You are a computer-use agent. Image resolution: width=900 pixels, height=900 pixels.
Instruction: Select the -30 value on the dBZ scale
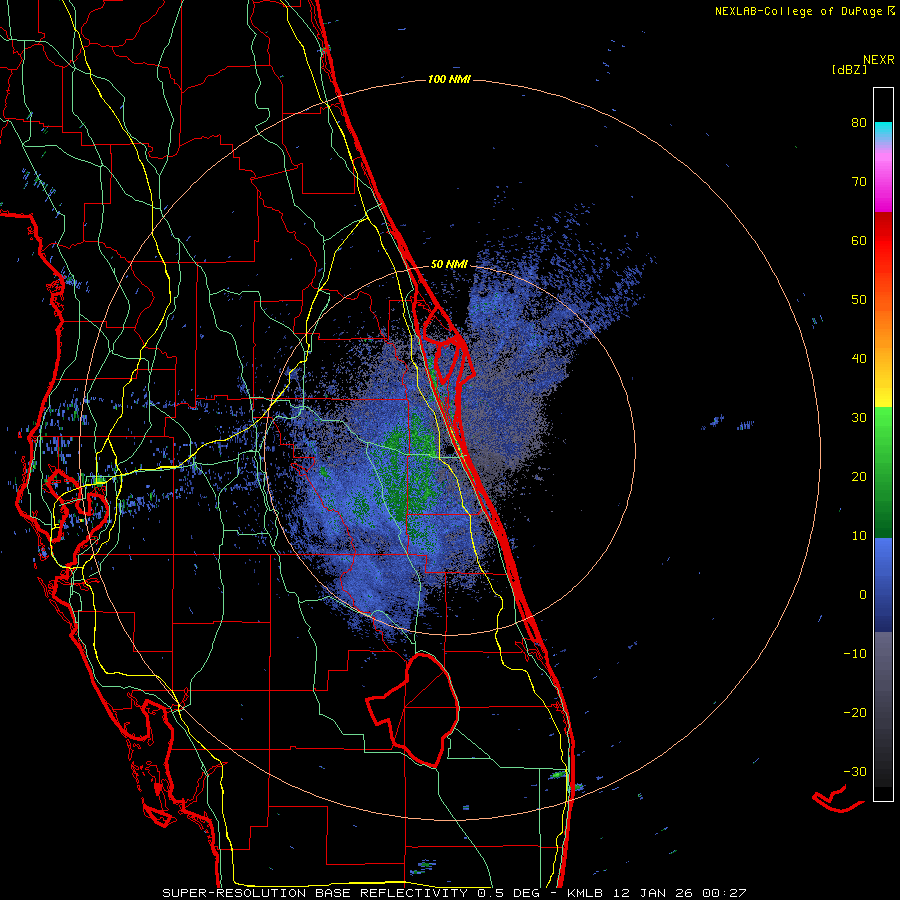click(855, 771)
